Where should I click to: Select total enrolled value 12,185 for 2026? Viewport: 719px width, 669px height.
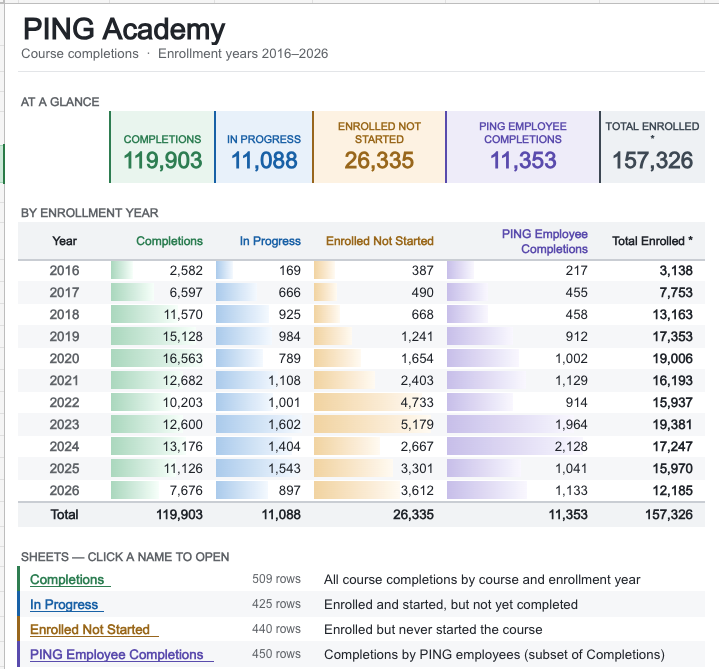tap(672, 491)
